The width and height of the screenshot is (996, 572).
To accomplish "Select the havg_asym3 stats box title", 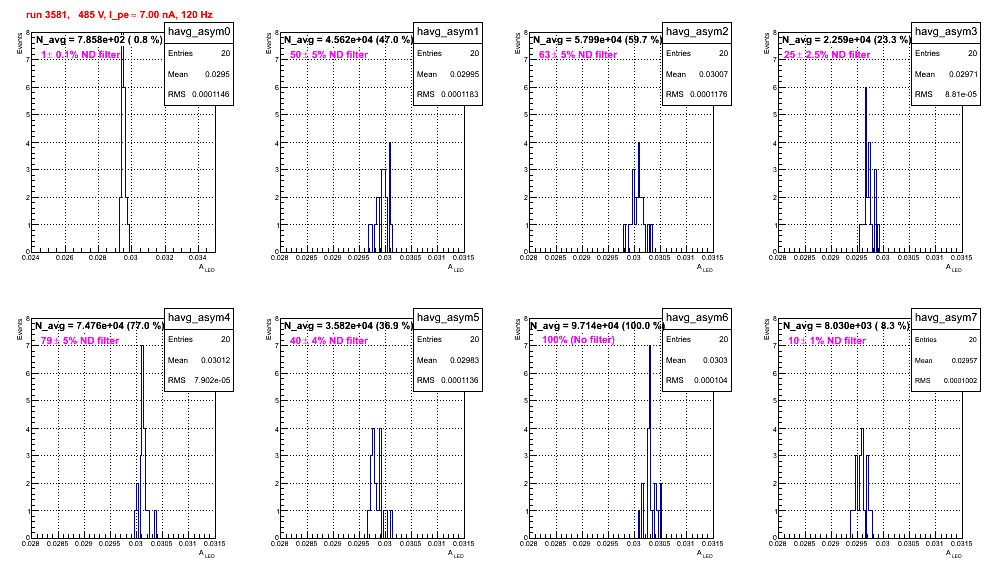I will point(946,31).
